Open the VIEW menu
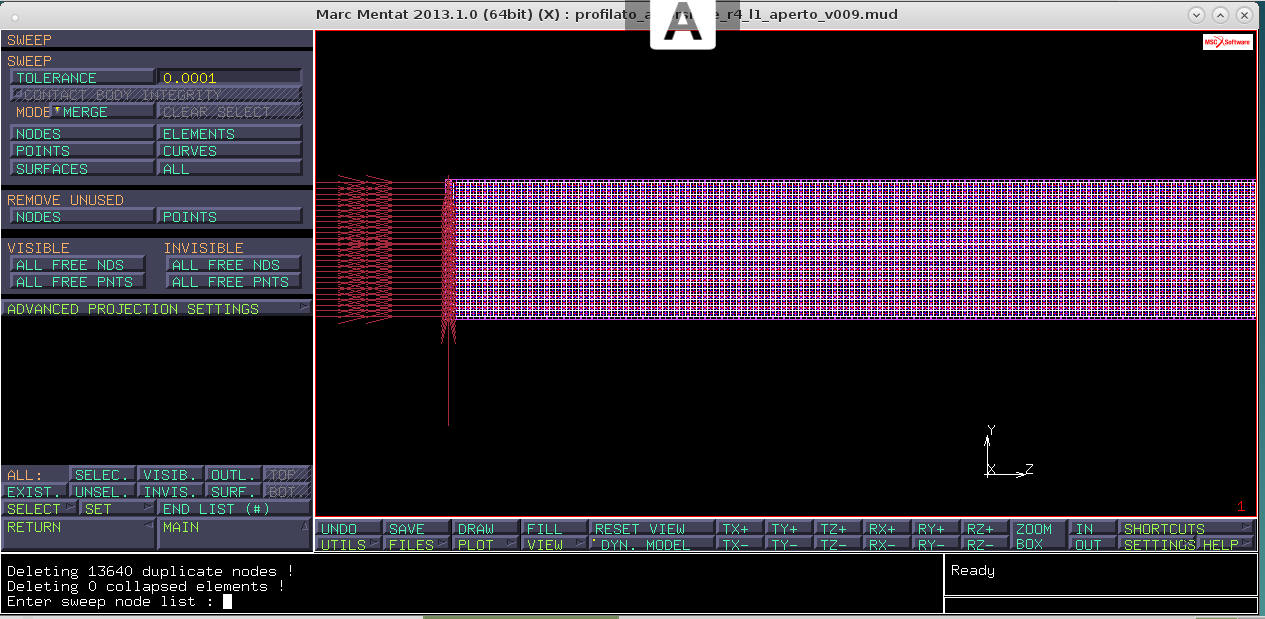Viewport: 1265px width, 619px height. point(555,545)
